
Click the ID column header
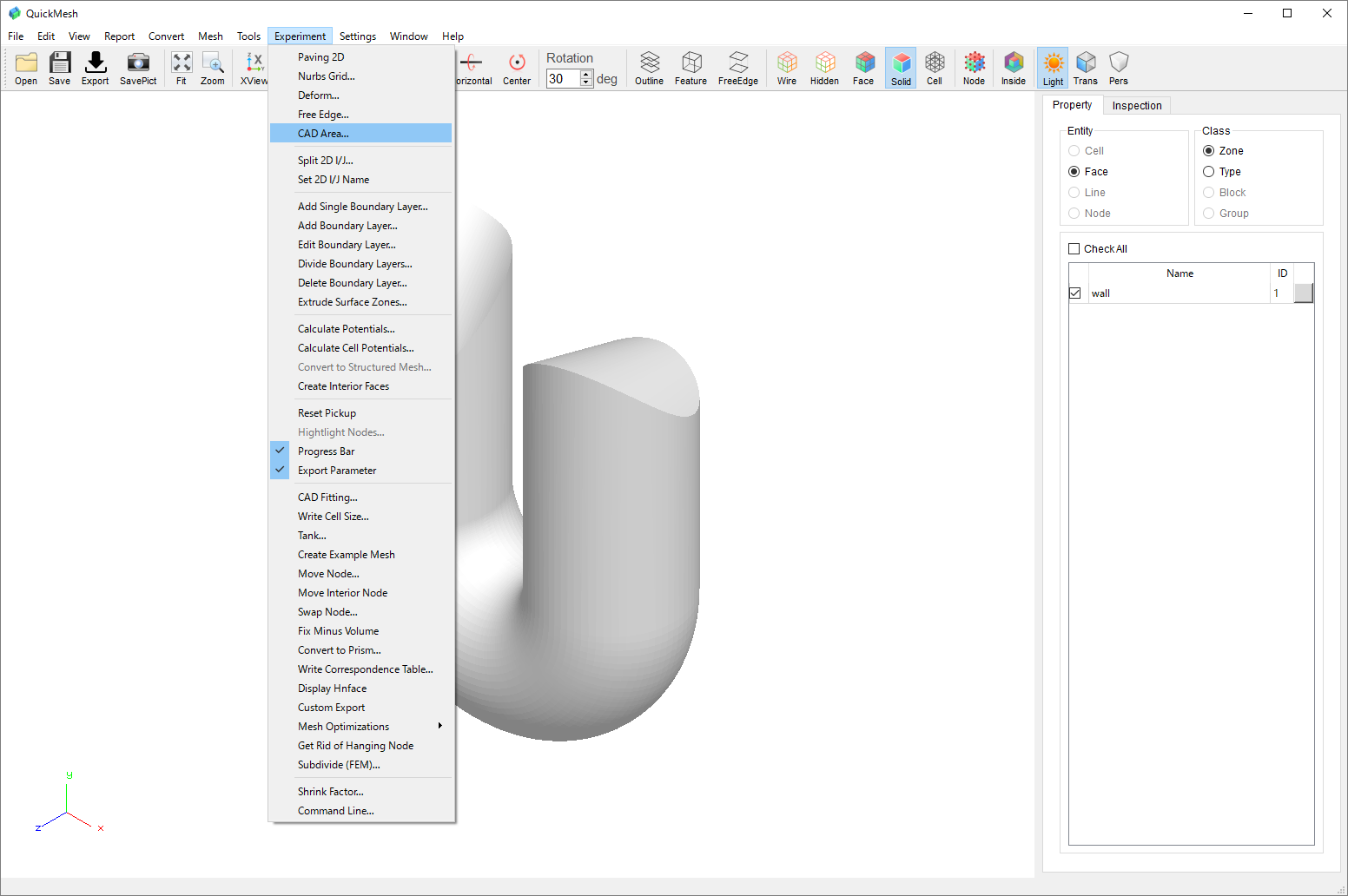(x=1282, y=273)
